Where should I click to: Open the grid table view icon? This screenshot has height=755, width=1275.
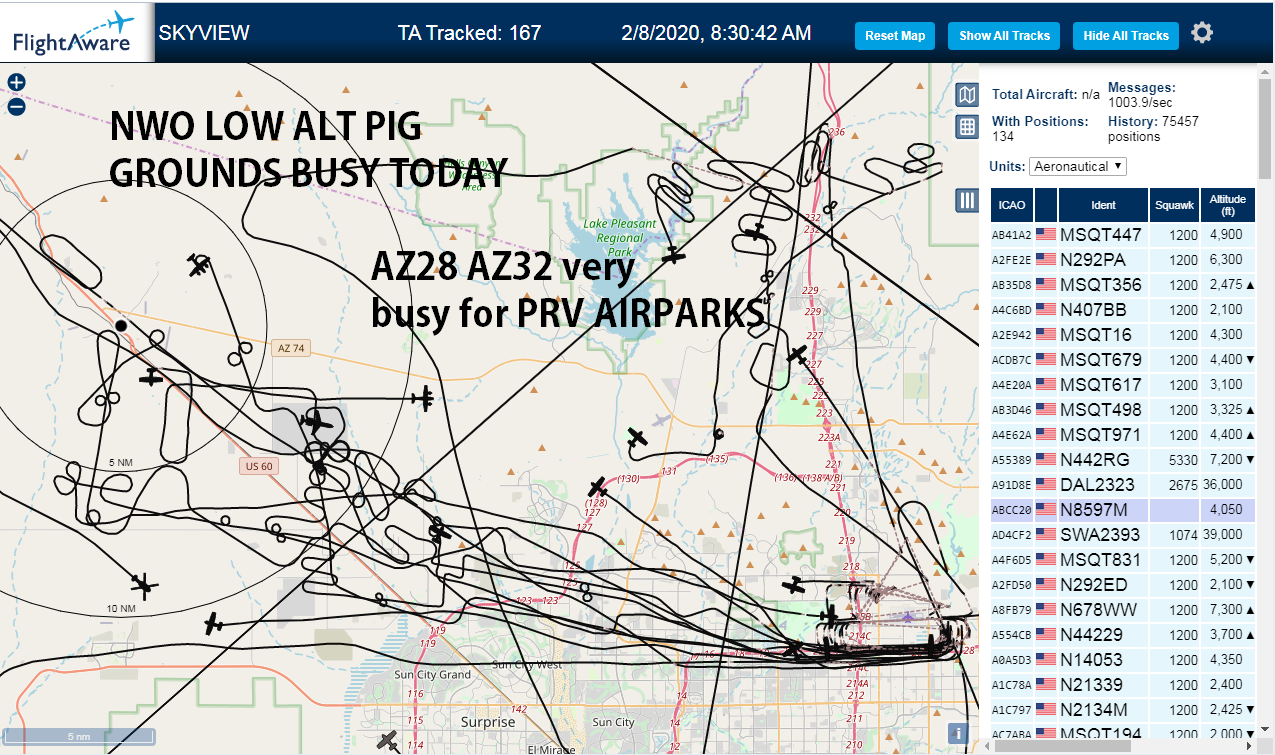pos(966,127)
